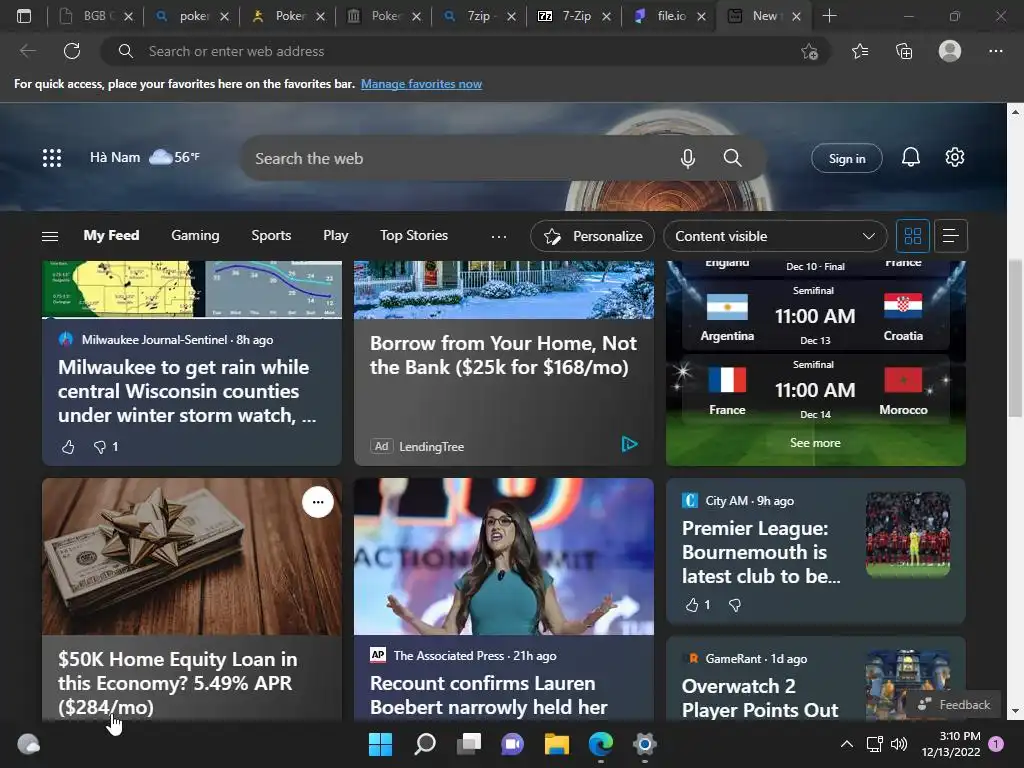
Task: Open the Feedback button
Action: (x=954, y=705)
